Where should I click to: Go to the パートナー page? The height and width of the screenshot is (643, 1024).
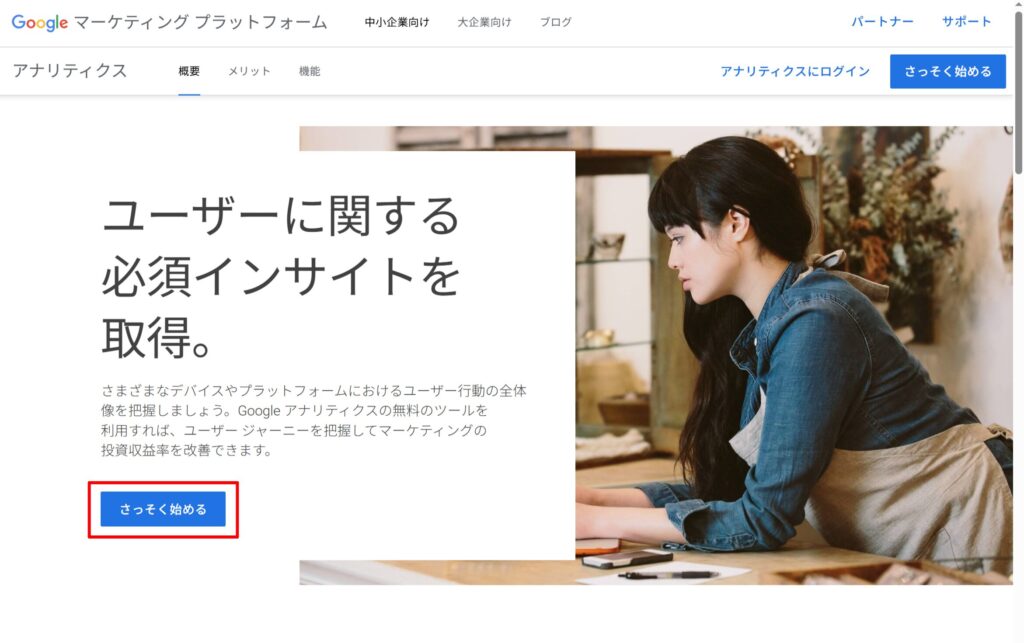[x=882, y=22]
